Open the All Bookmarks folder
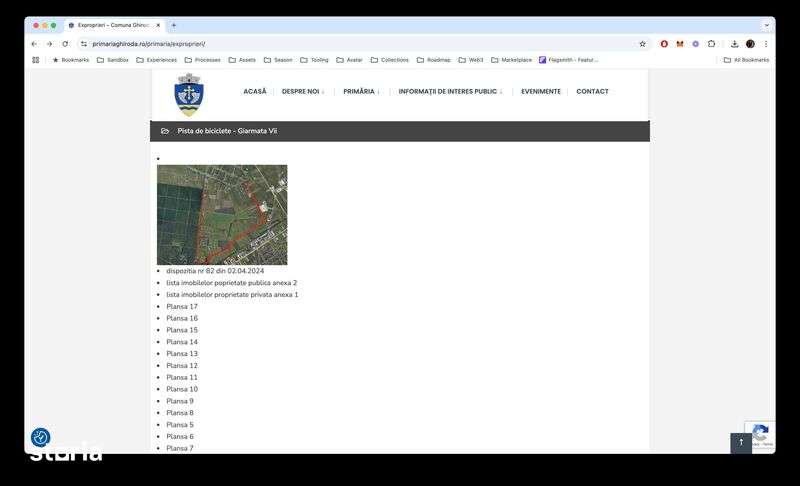Screen dimensions: 800x486 coord(746,60)
